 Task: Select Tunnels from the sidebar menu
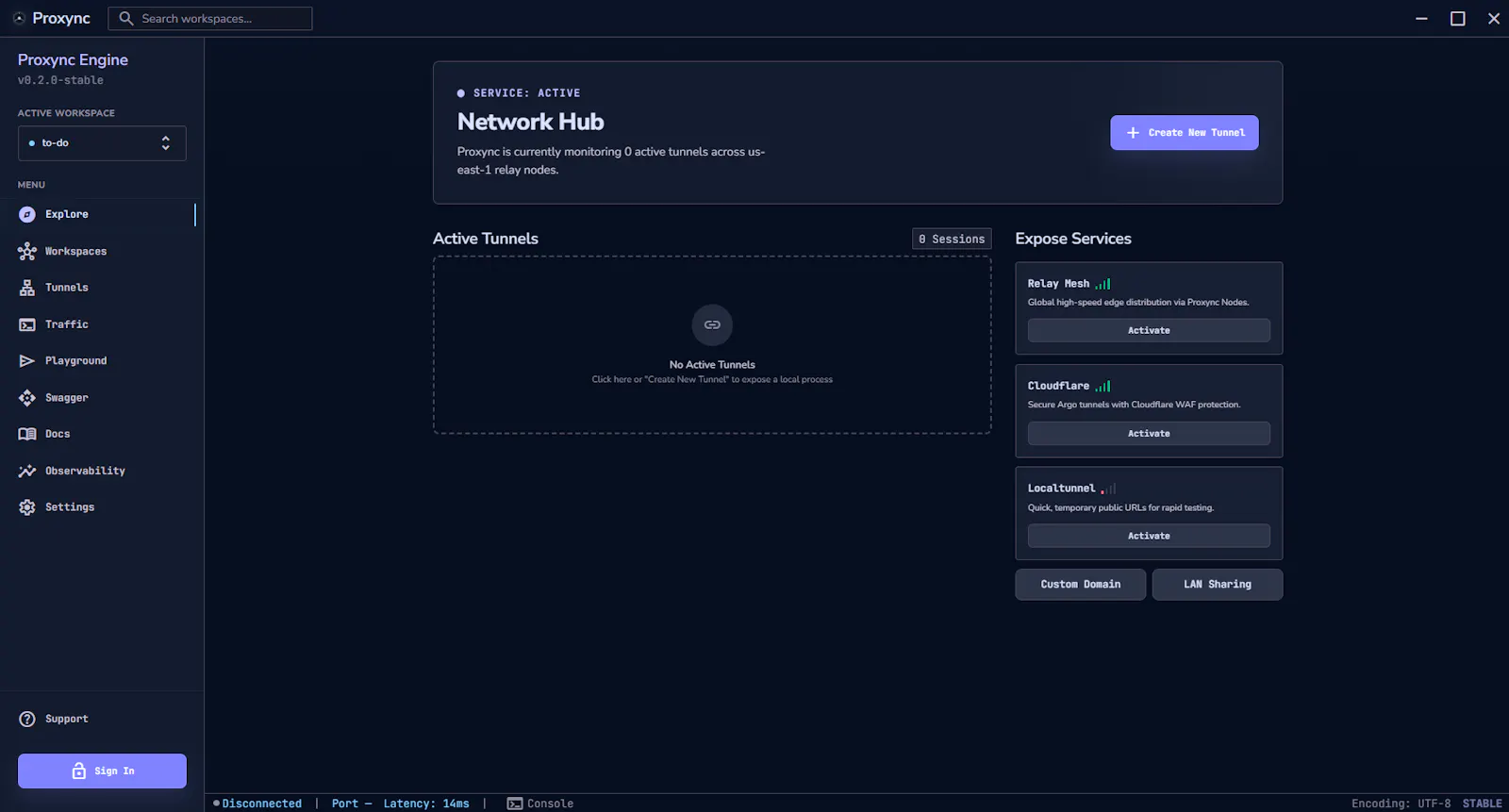[x=102, y=288]
